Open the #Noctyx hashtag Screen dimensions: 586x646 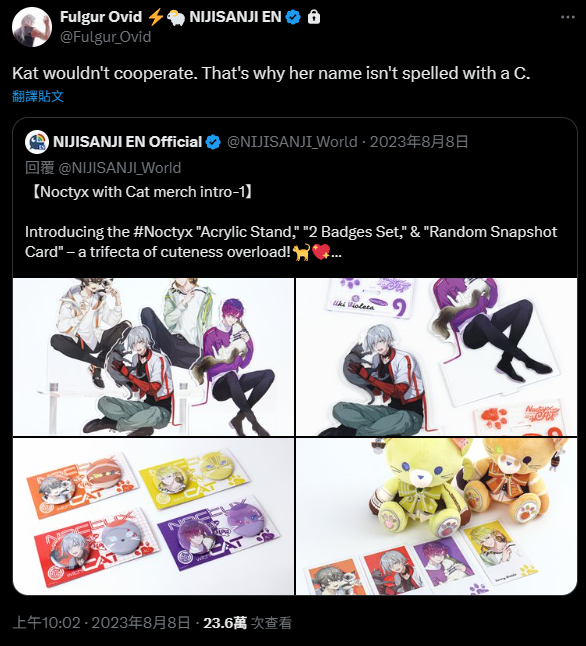click(x=163, y=232)
